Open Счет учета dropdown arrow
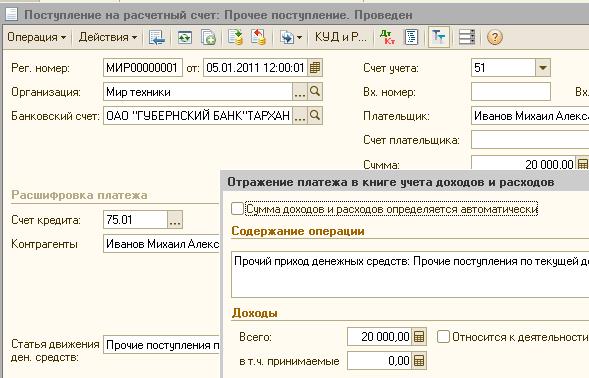The image size is (589, 378). coord(543,68)
